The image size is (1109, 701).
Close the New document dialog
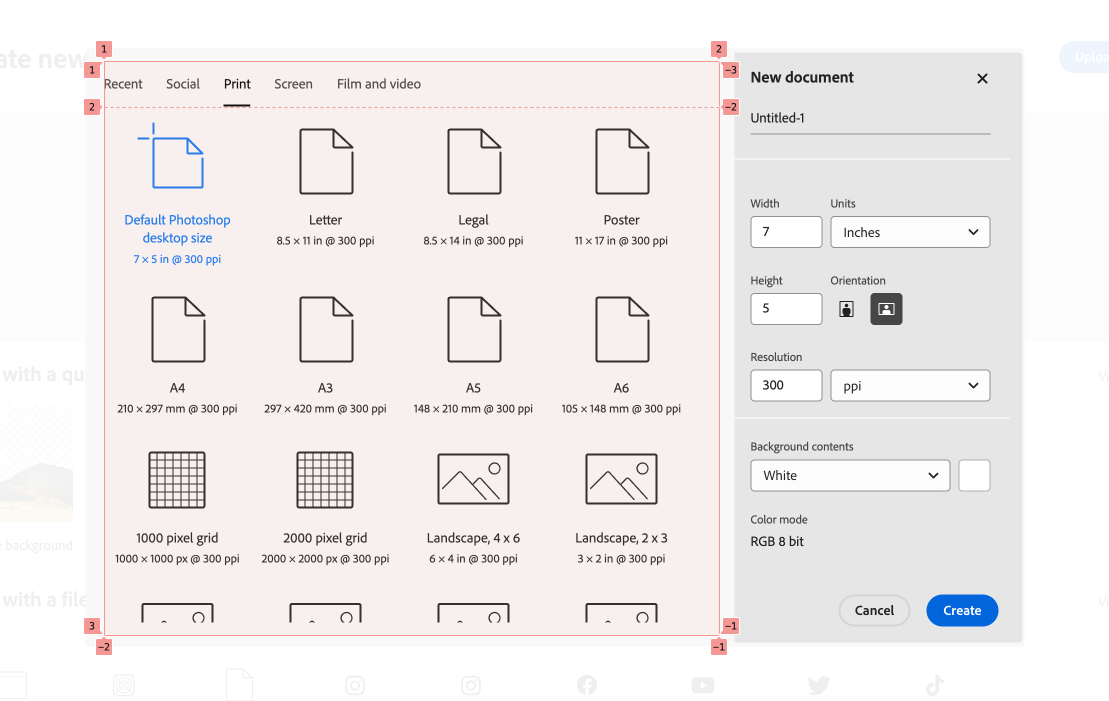982,78
